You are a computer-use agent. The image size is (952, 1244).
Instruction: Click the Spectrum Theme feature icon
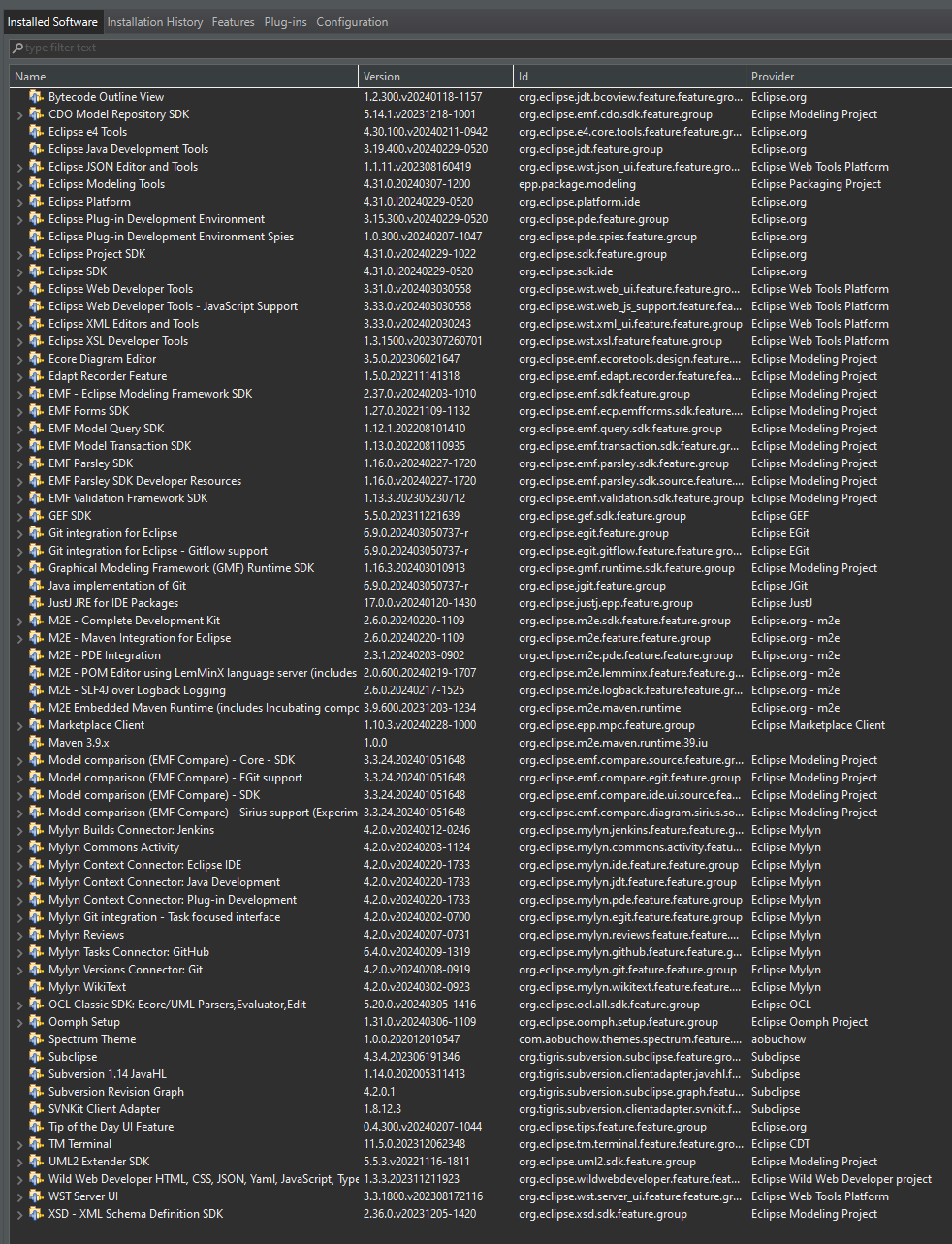[37, 1039]
